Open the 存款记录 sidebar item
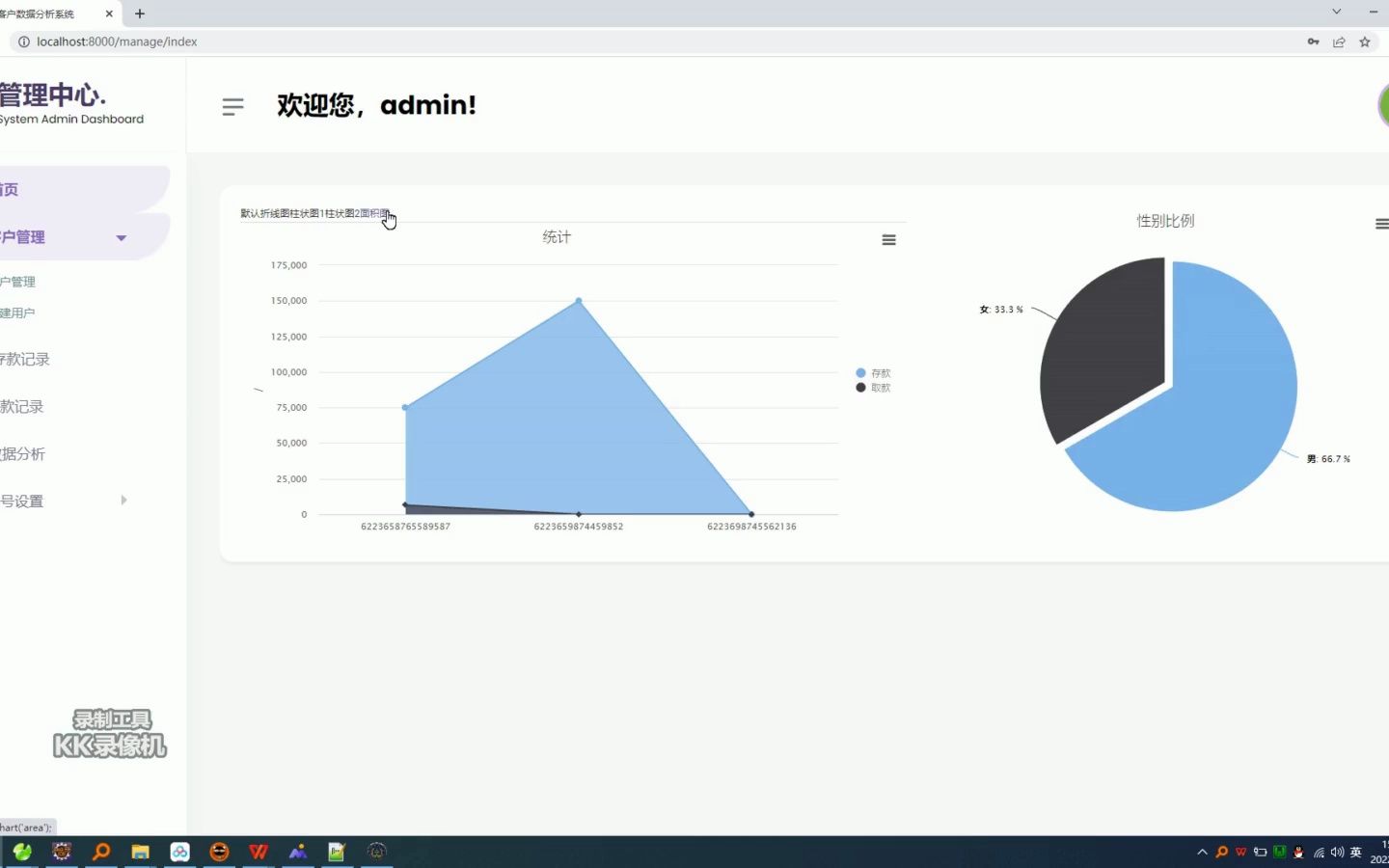The width and height of the screenshot is (1389, 868). tap(25, 360)
